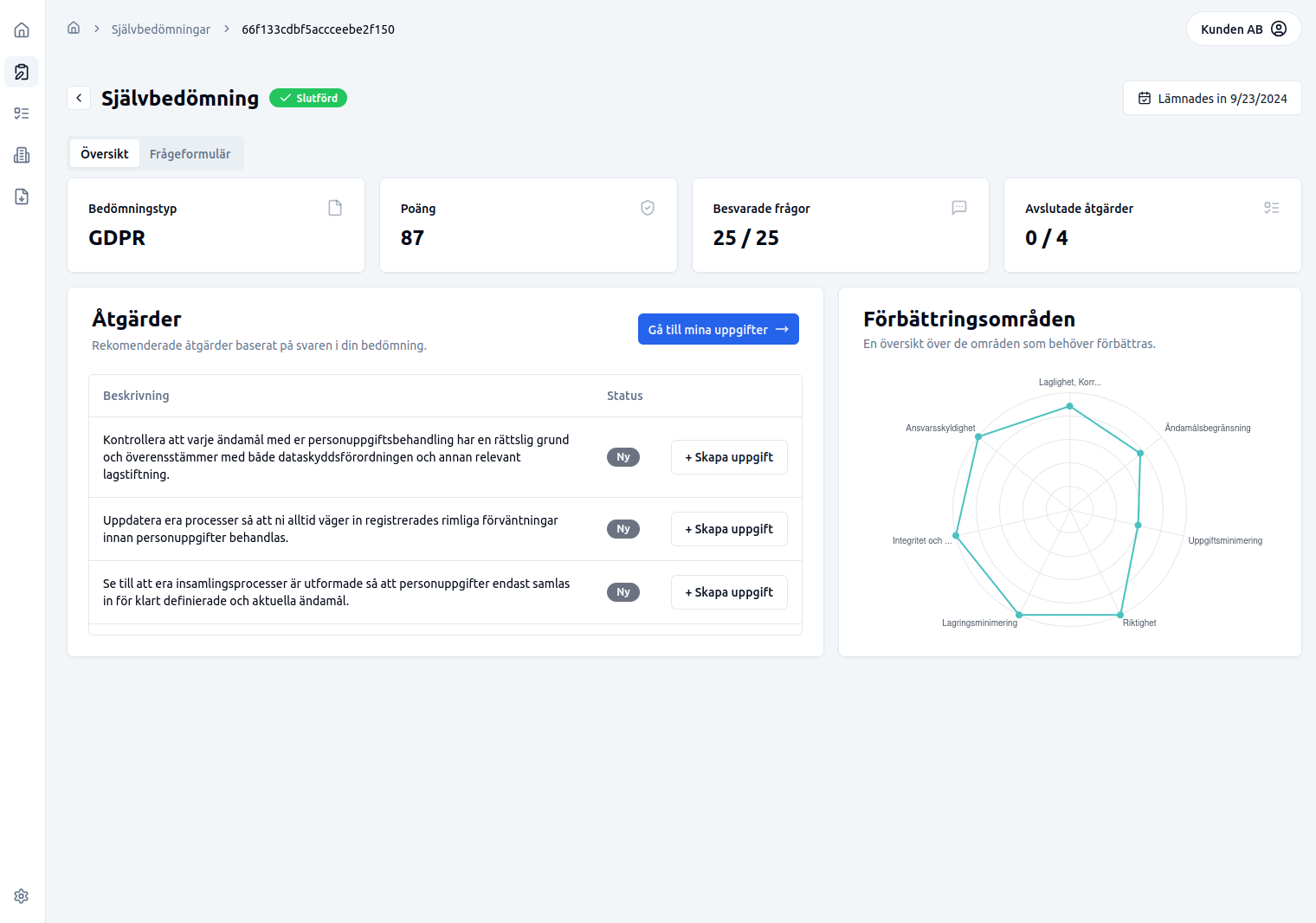
Task: Go back using the arrow beside Självbedömning
Action: coord(79,98)
